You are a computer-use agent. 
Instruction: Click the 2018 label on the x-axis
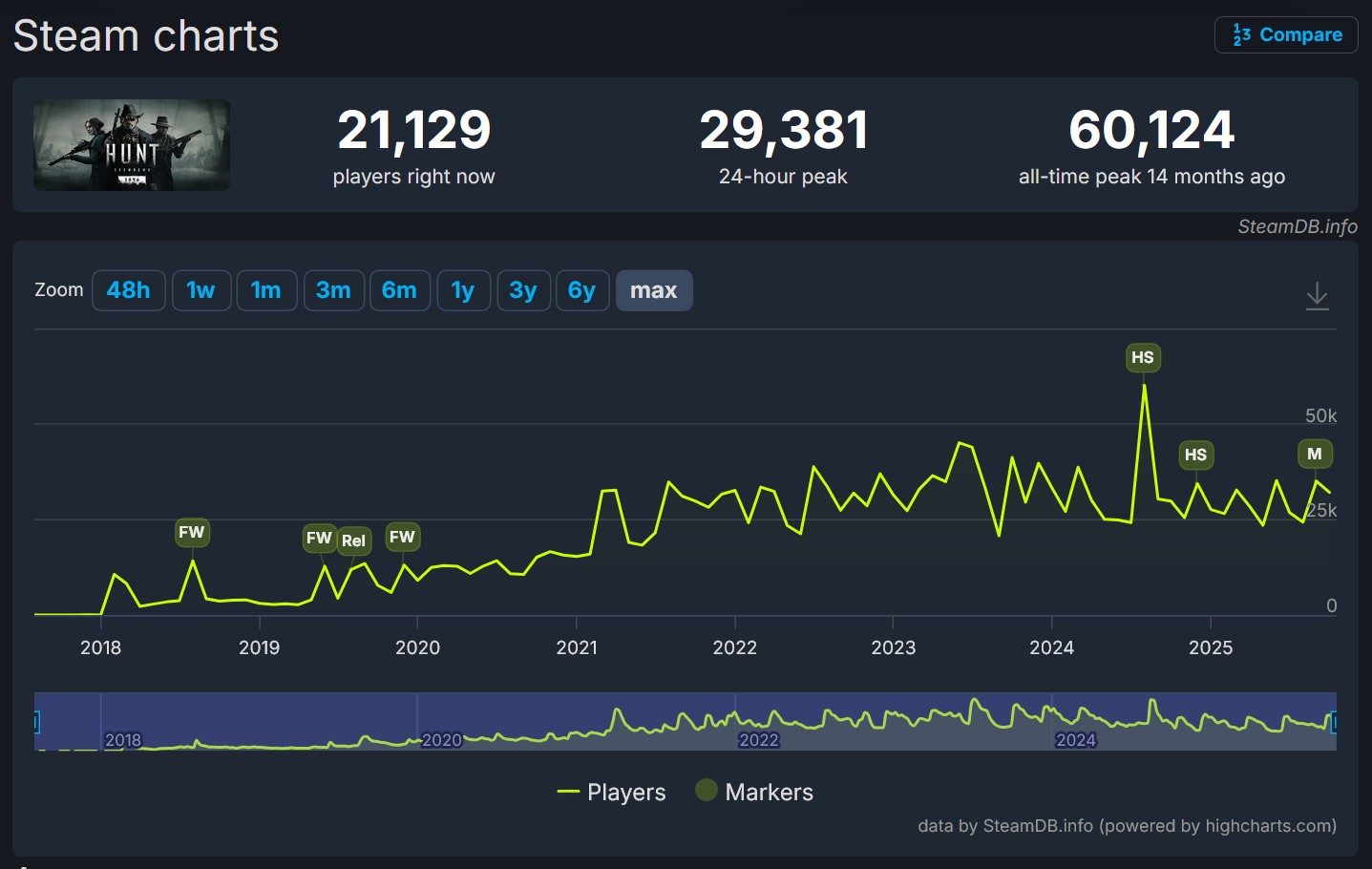click(100, 647)
